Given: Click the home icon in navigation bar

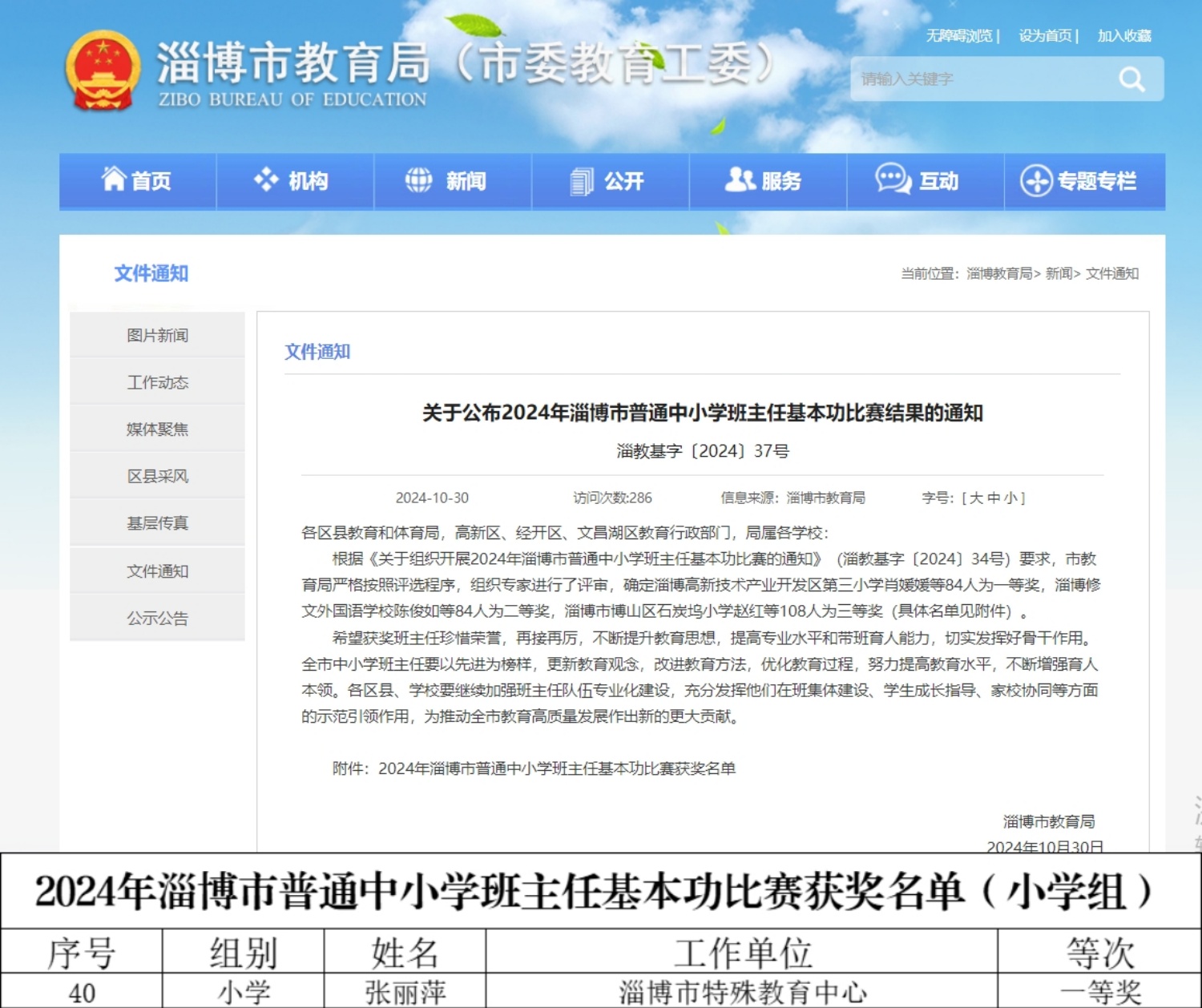Looking at the screenshot, I should point(114,179).
